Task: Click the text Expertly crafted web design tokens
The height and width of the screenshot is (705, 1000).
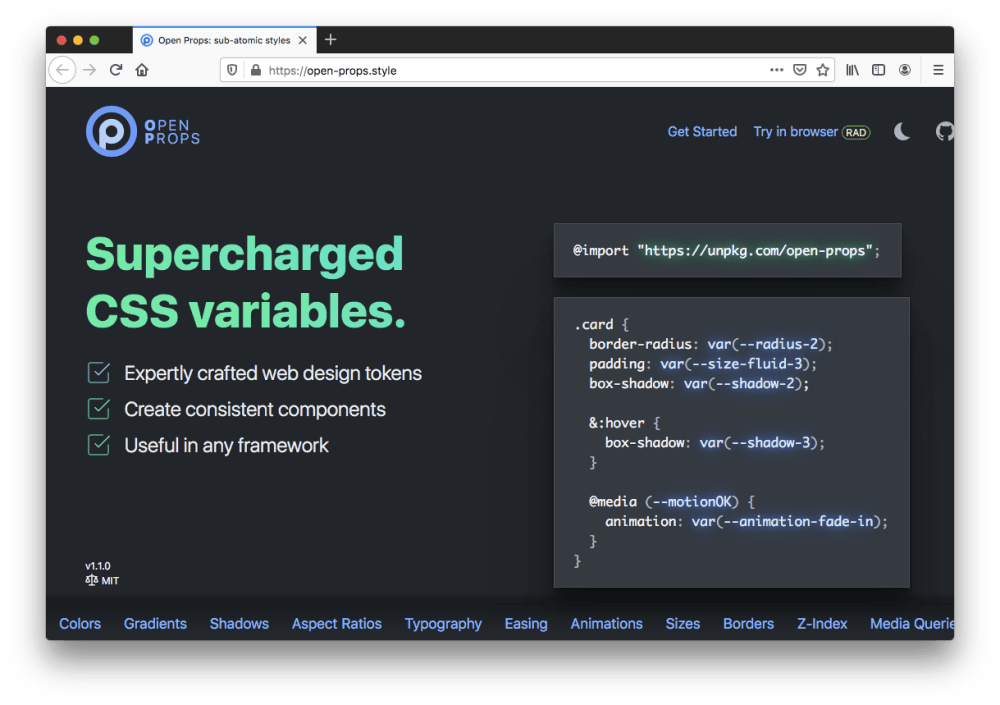Action: click(273, 373)
